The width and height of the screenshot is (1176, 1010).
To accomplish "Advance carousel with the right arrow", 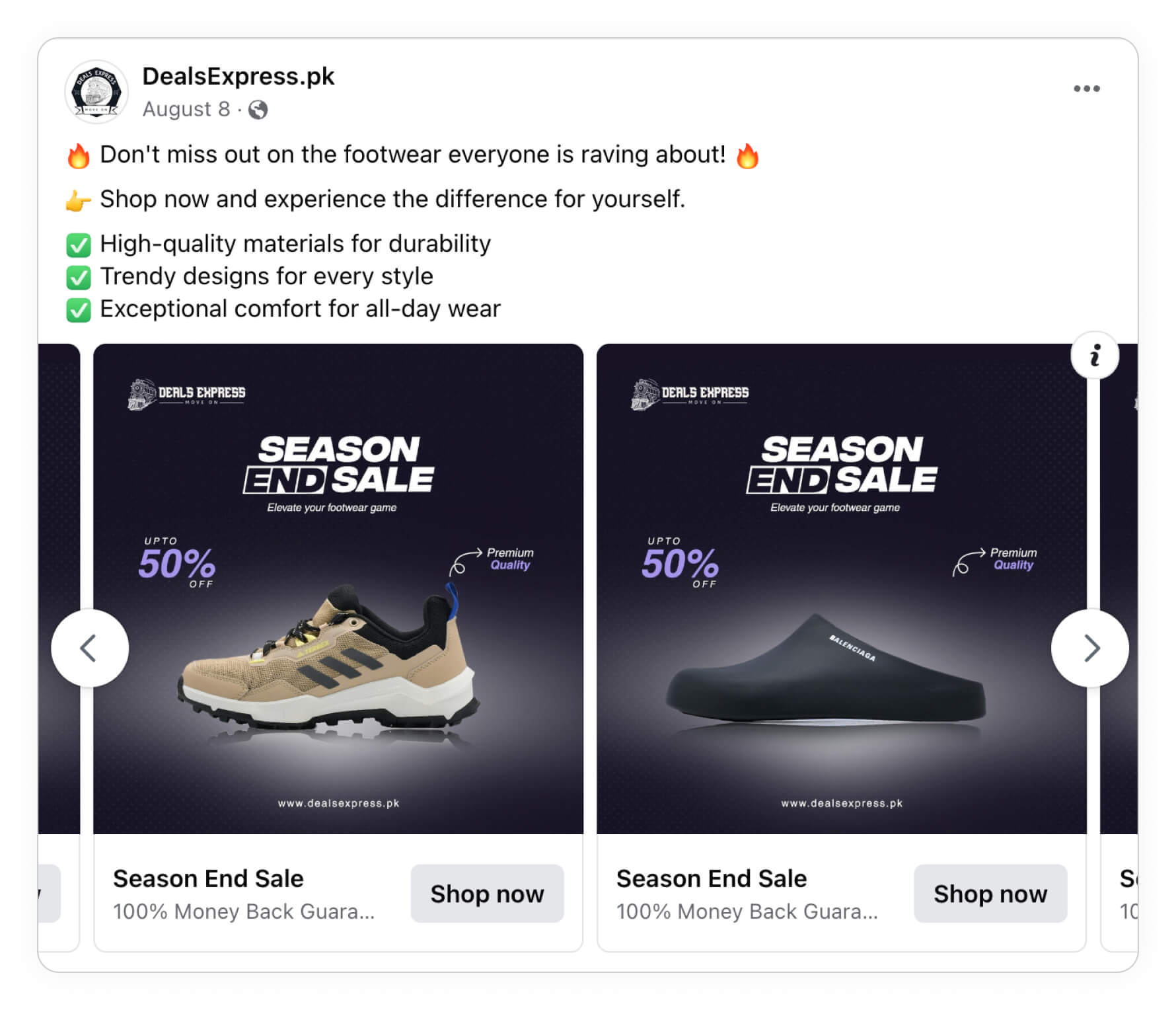I will point(1091,648).
